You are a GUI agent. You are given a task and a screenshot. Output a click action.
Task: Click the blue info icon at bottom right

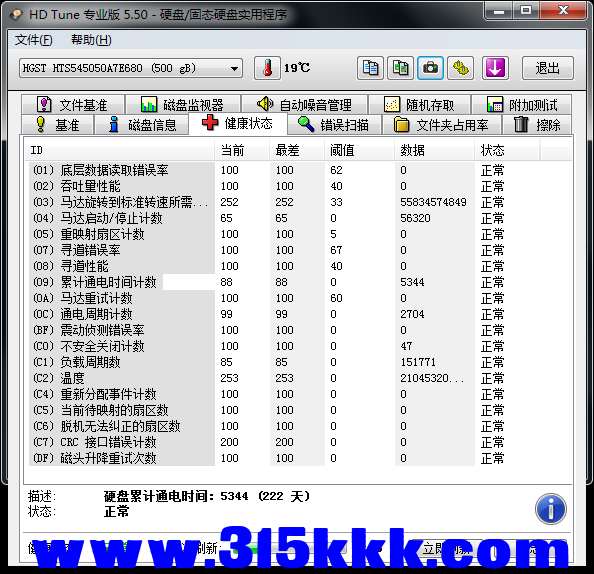[x=551, y=508]
